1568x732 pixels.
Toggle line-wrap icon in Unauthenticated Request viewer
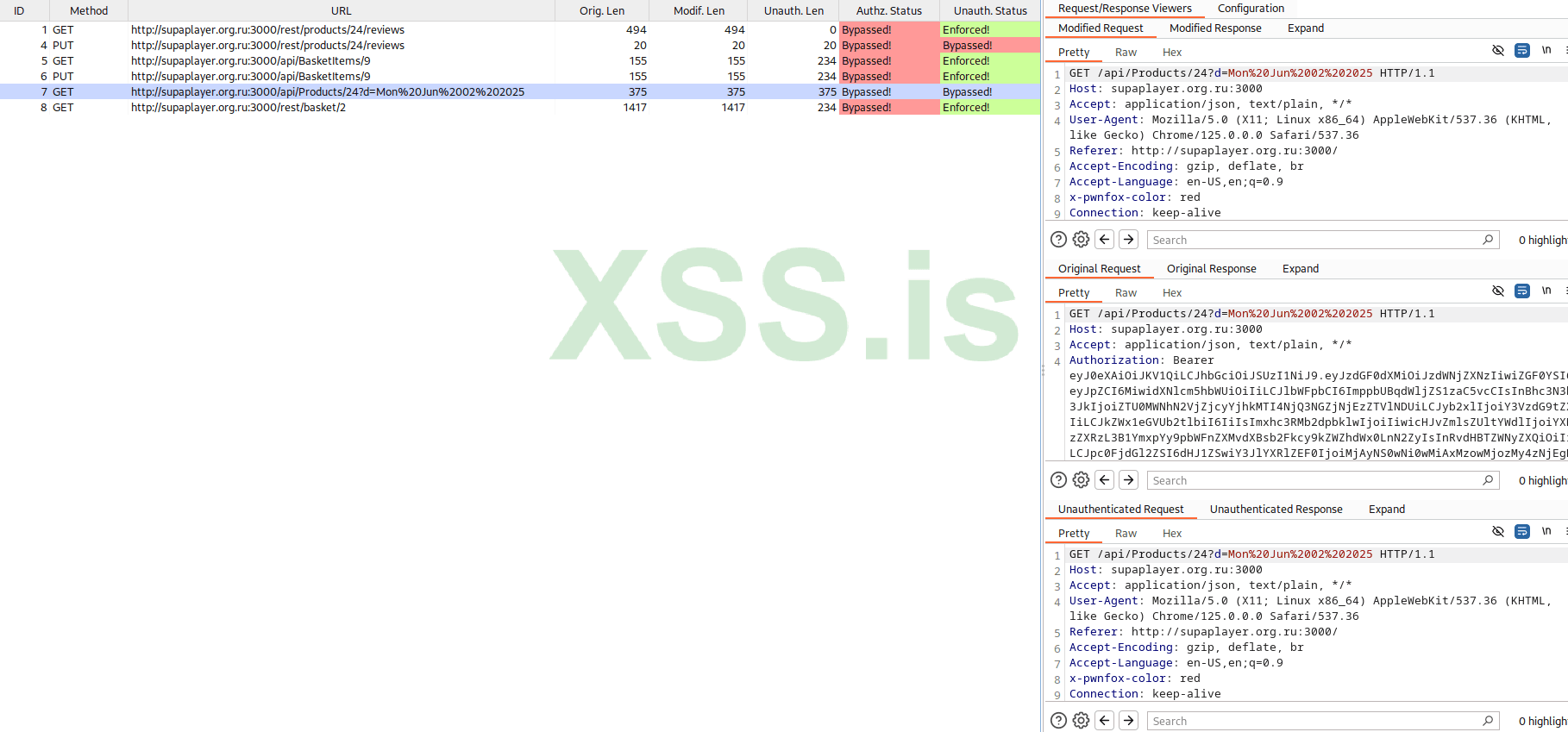tap(1522, 532)
